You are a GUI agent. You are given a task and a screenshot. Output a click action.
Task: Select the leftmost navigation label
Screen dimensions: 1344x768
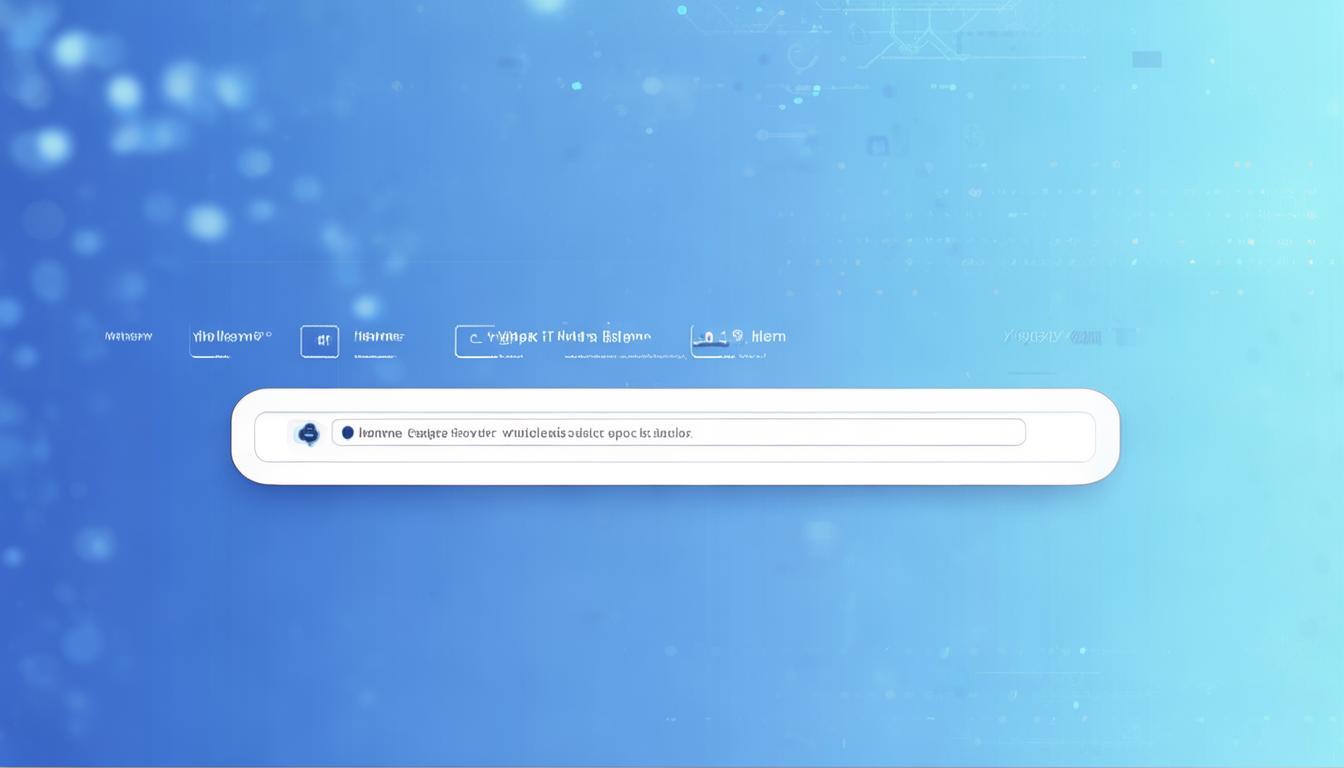(x=128, y=336)
